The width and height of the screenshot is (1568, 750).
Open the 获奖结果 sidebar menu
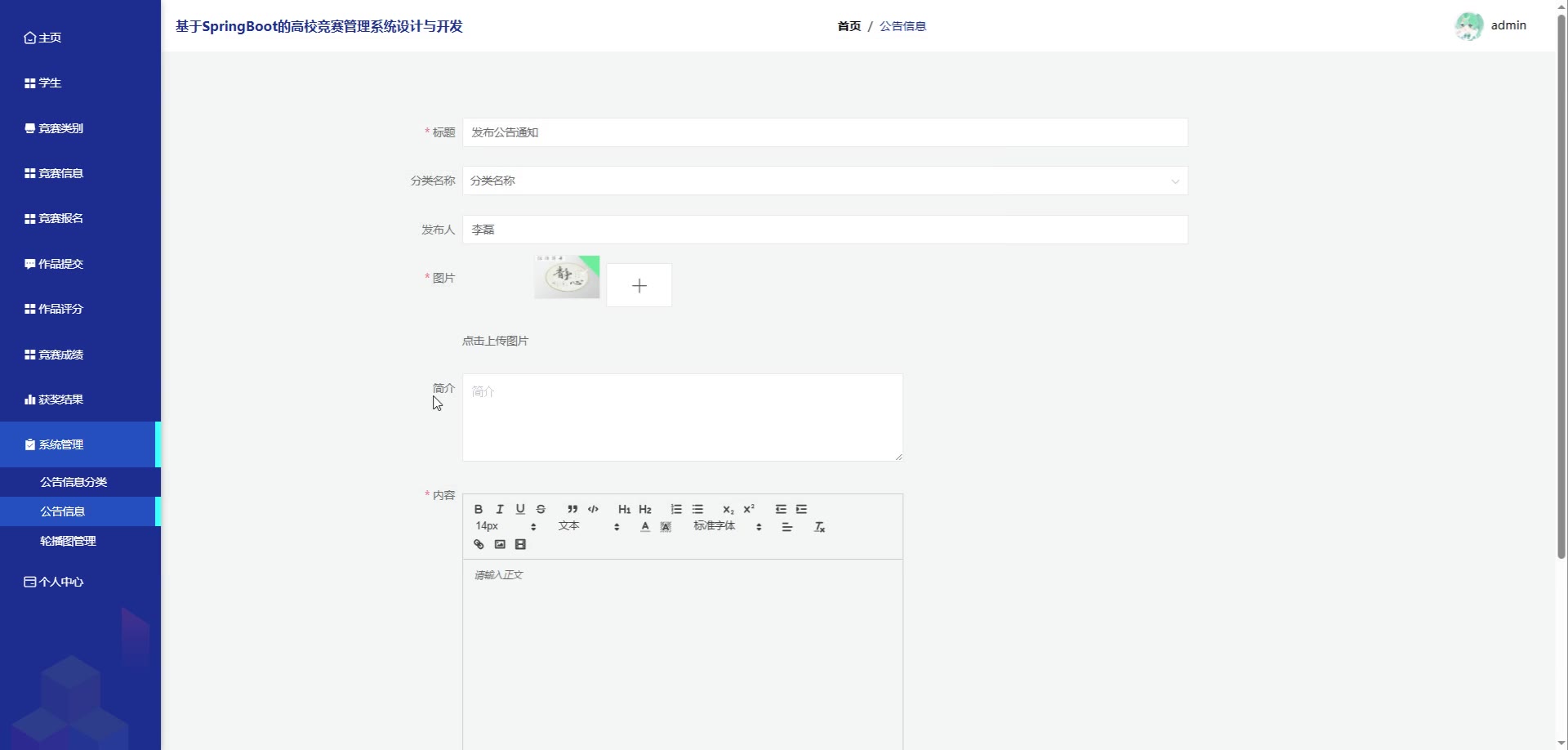[x=80, y=400]
